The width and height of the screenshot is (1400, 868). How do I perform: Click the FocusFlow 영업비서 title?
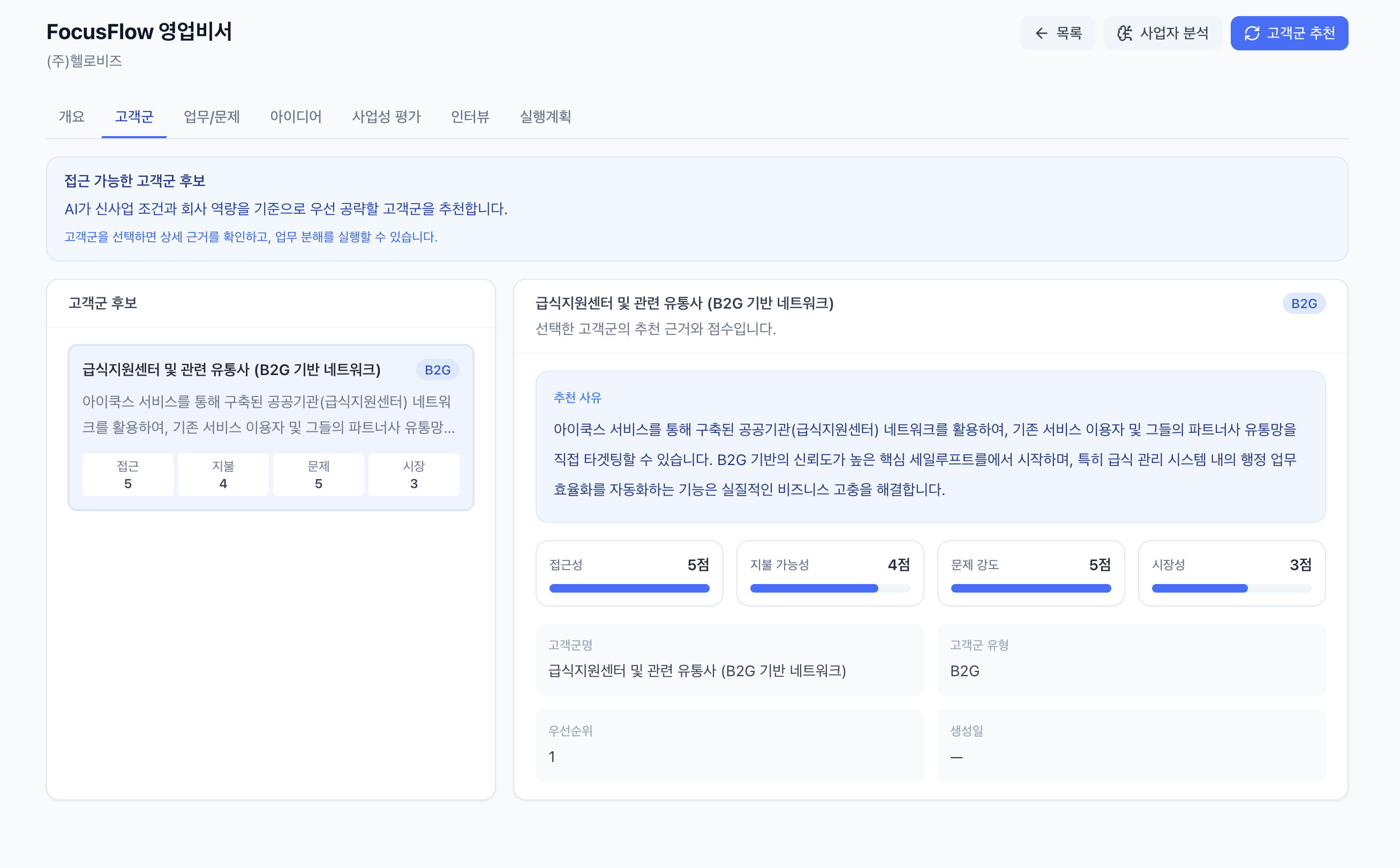coord(139,32)
